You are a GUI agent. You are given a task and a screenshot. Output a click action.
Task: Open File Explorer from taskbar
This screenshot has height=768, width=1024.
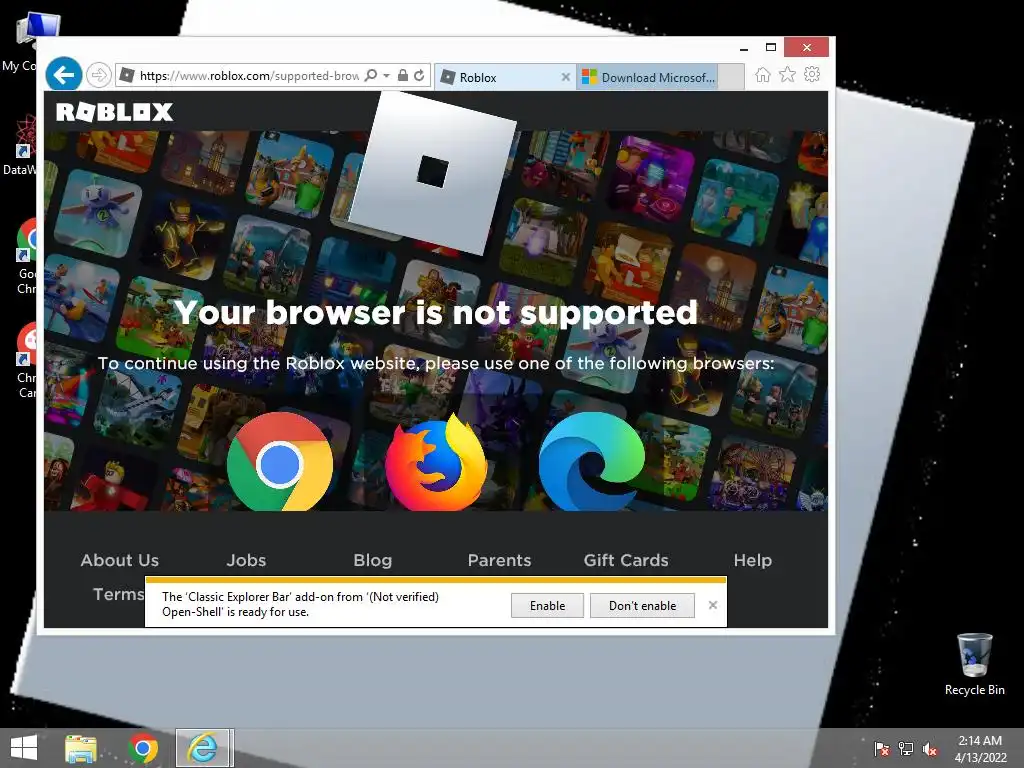coord(81,748)
